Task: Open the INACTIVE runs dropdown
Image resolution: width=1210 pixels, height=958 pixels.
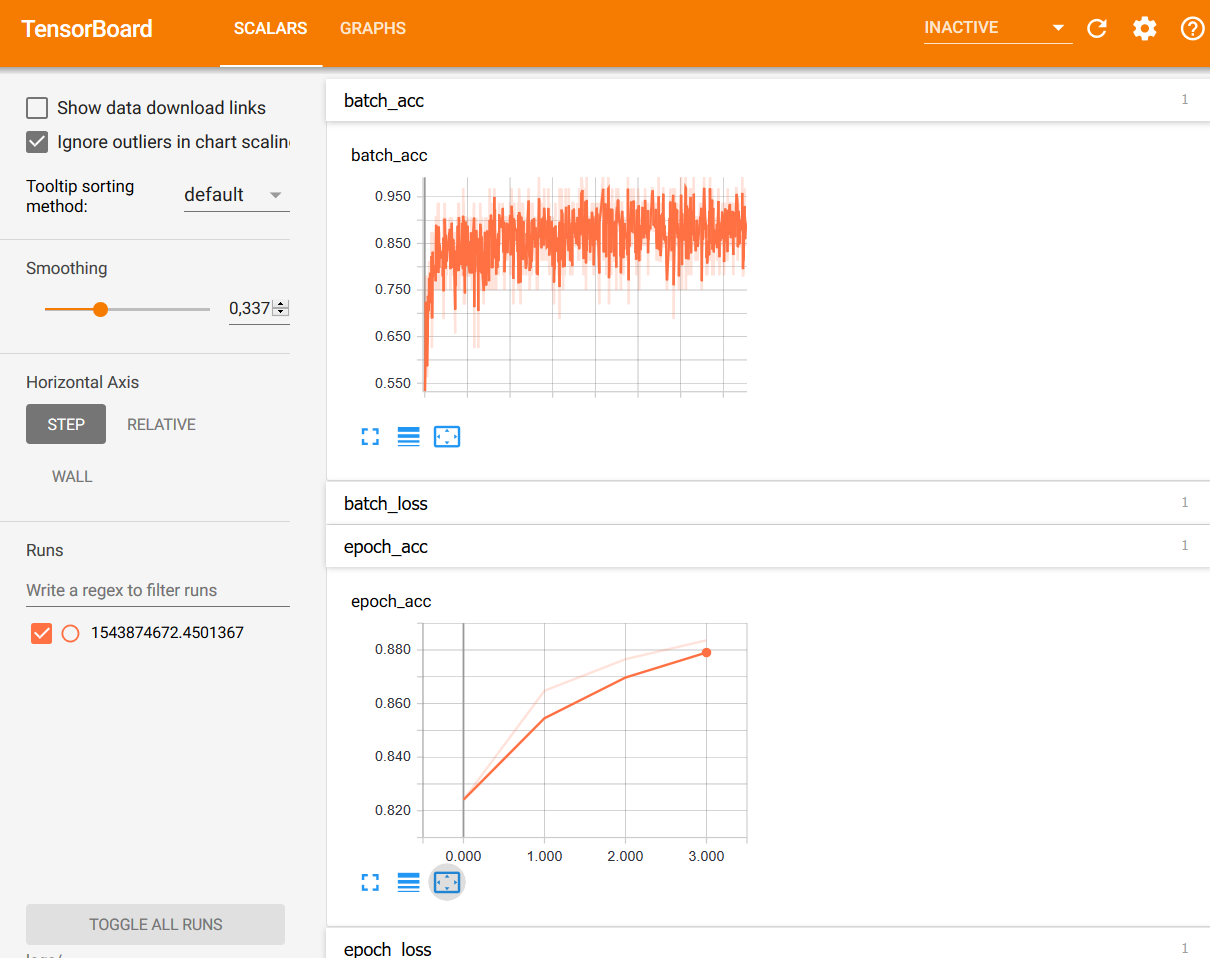Action: [997, 27]
